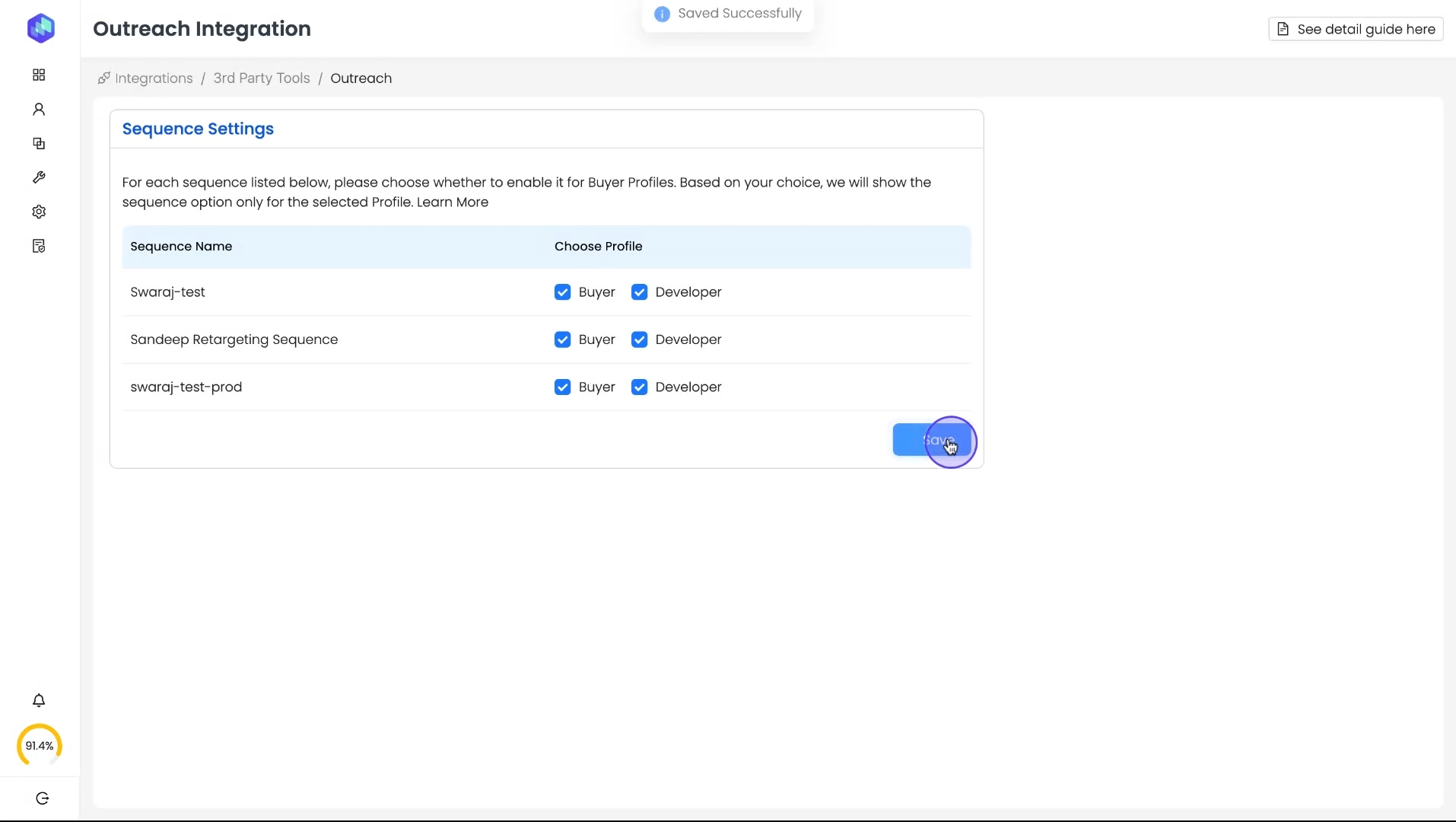Uncheck Developer for swaraj-test-prod sequence

[639, 387]
